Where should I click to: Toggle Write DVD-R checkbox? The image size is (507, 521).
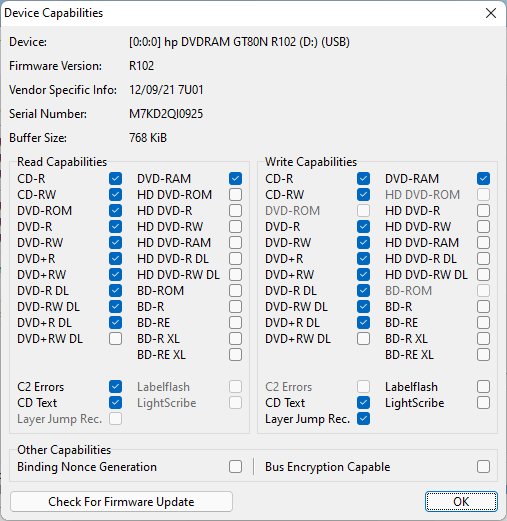tap(363, 226)
